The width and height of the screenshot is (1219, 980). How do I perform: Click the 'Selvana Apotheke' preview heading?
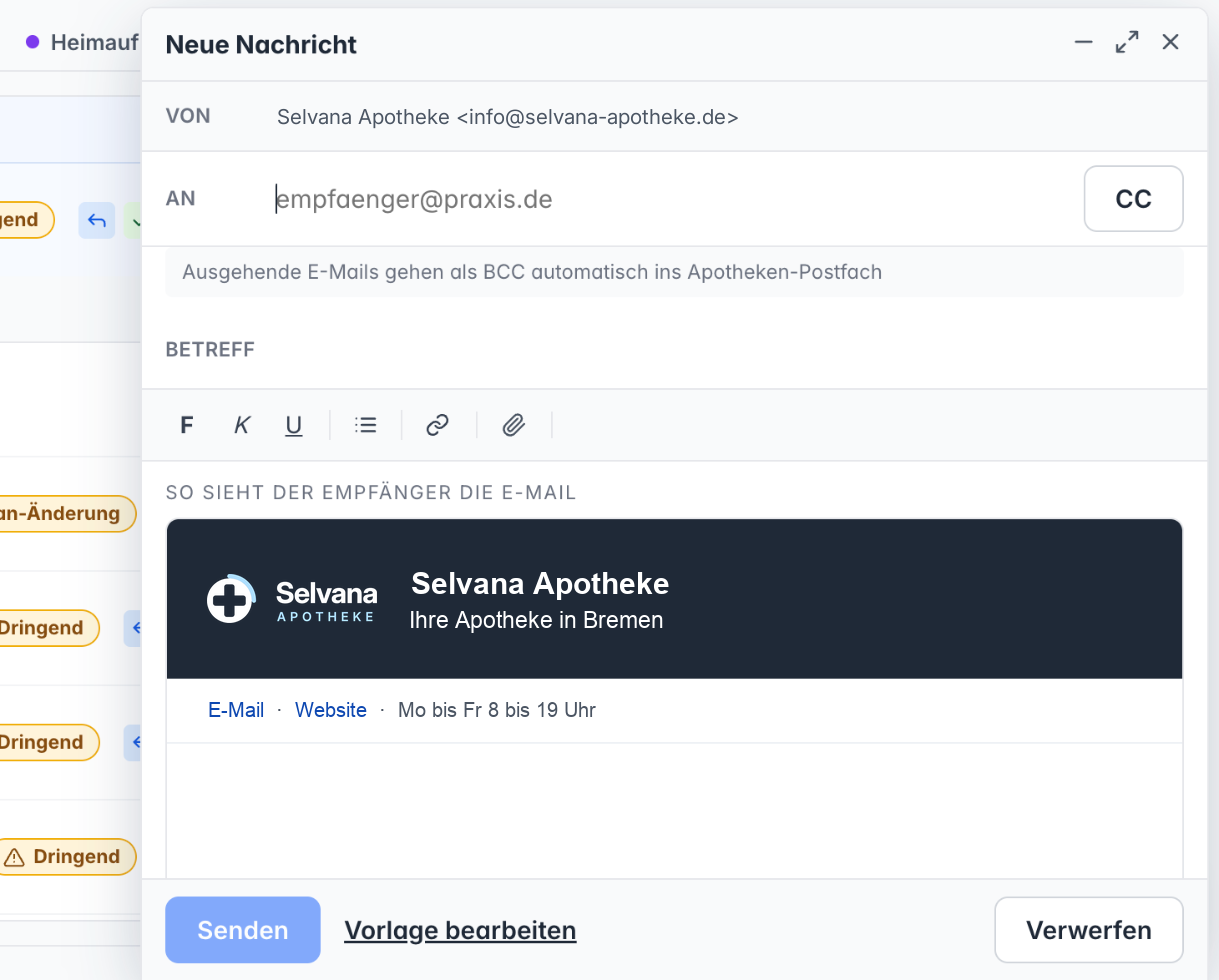tap(540, 583)
